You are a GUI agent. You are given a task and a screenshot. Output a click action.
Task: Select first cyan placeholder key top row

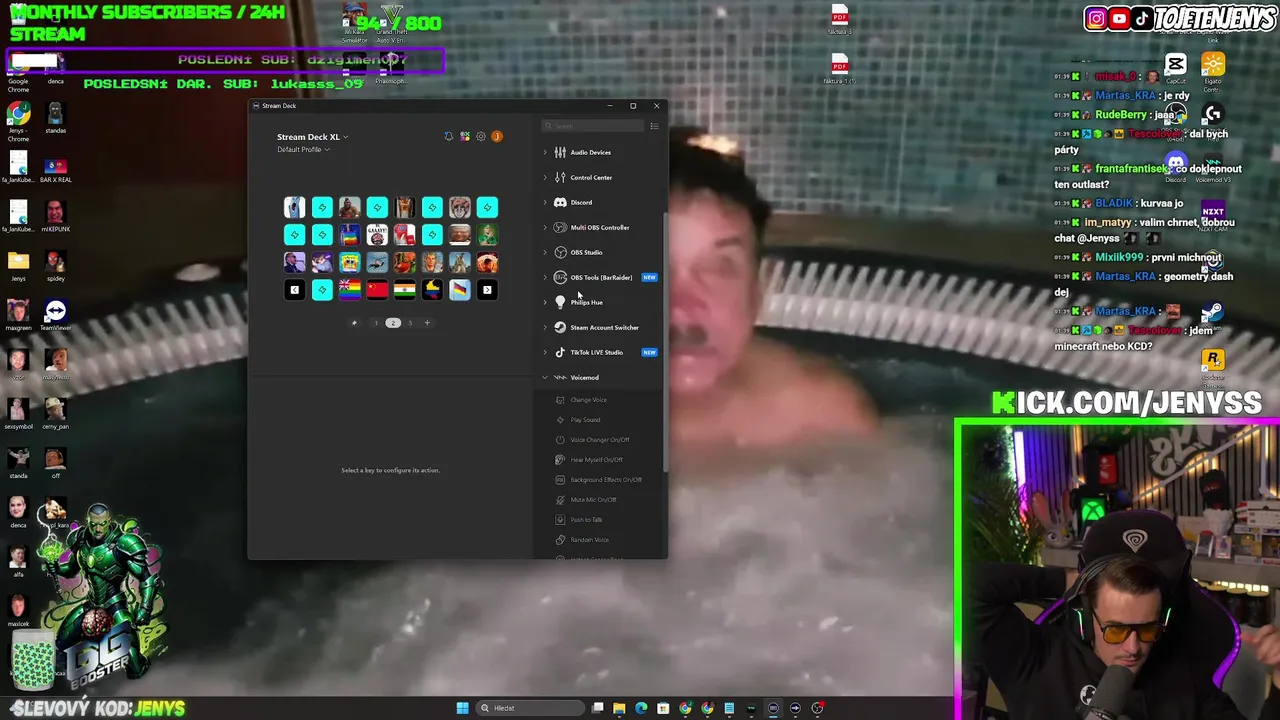click(x=322, y=207)
